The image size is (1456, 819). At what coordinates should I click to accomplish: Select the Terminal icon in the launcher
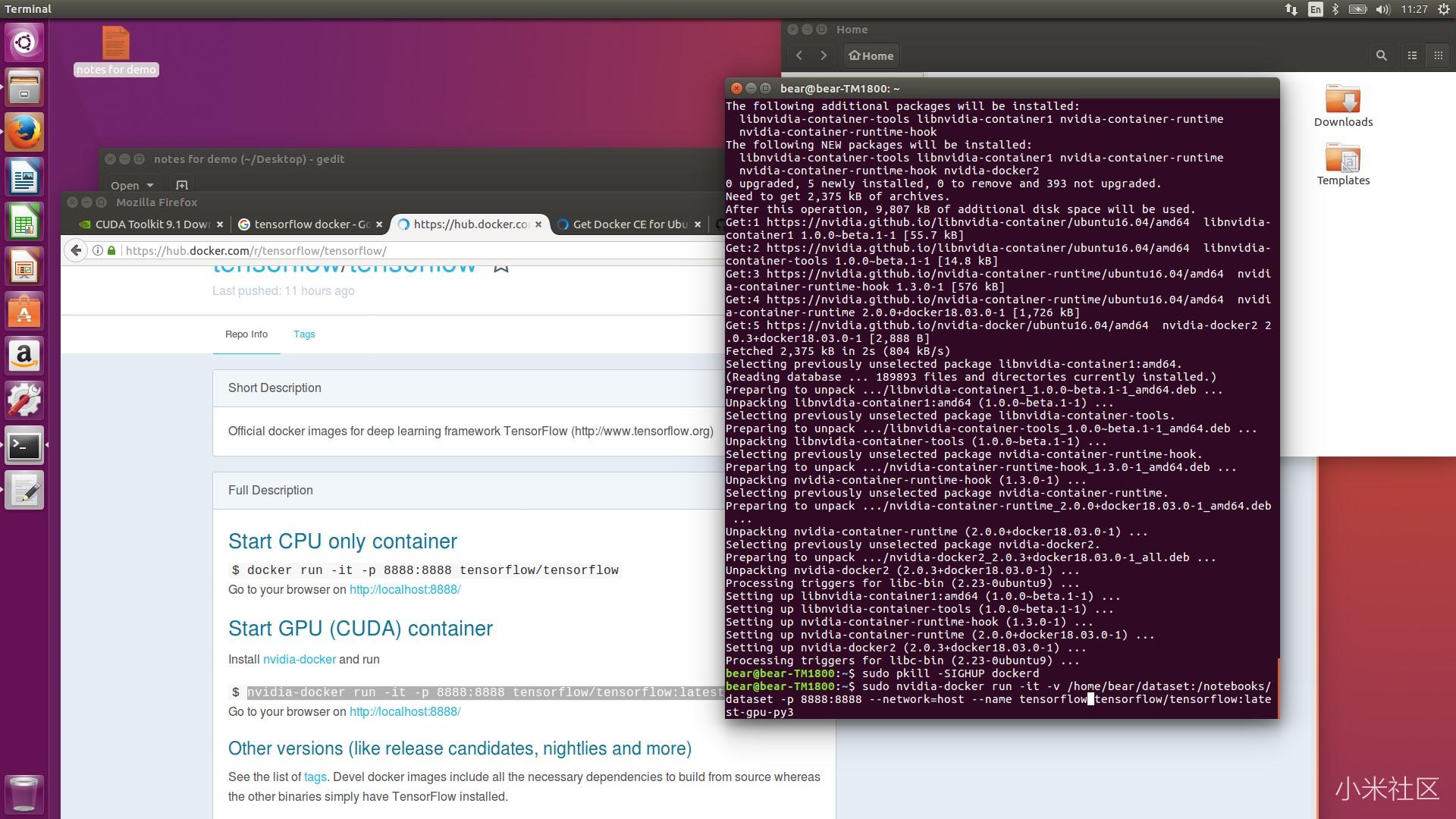click(24, 446)
